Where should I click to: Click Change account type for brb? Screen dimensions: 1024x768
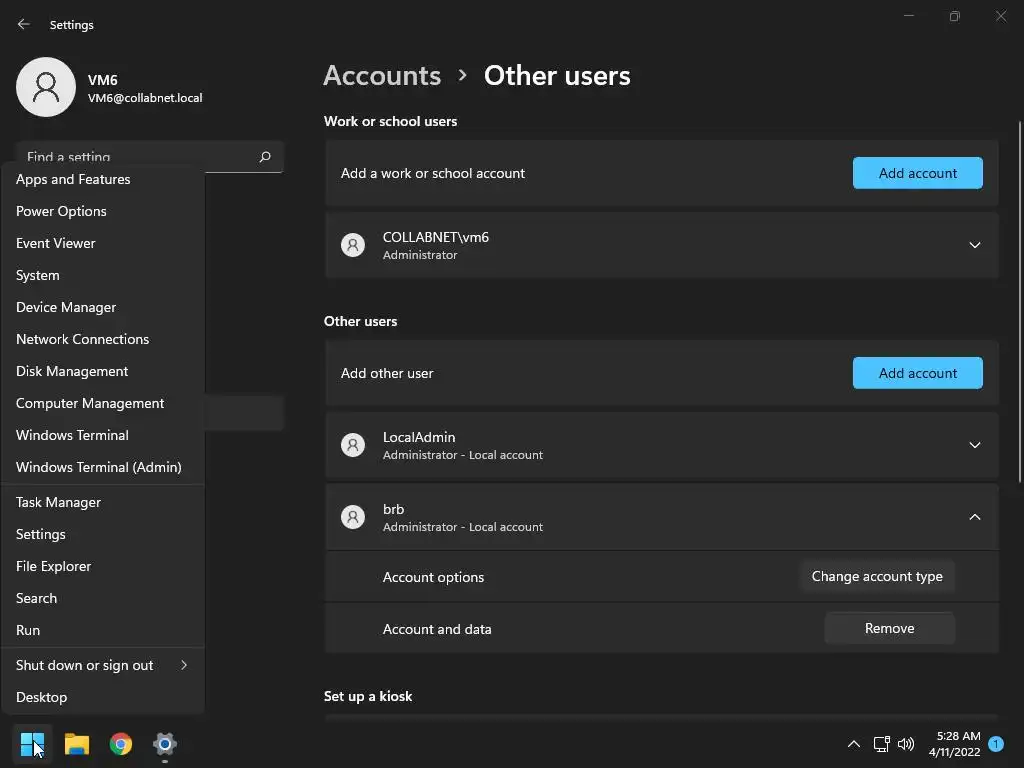point(877,576)
